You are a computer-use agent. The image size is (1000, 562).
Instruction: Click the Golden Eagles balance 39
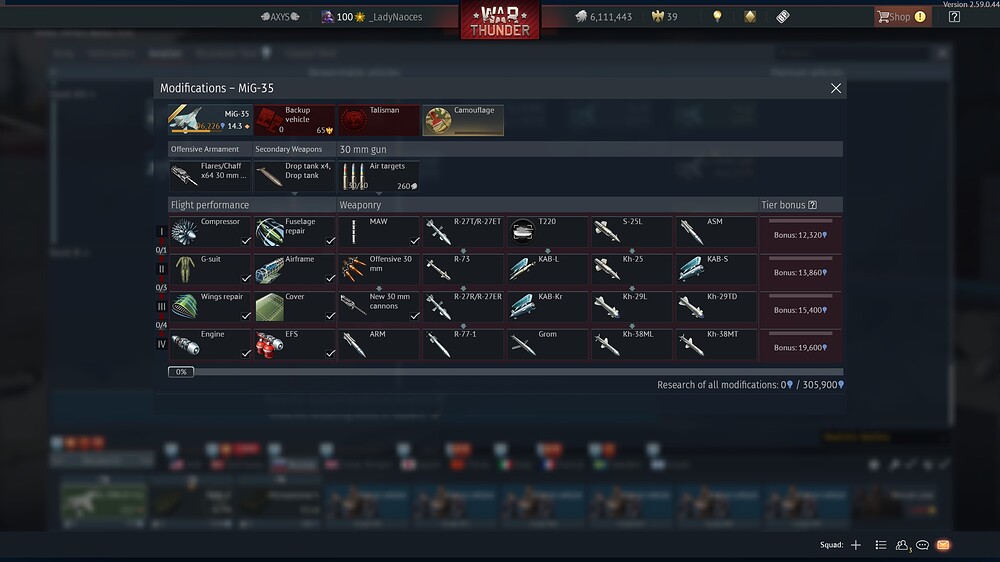(665, 17)
